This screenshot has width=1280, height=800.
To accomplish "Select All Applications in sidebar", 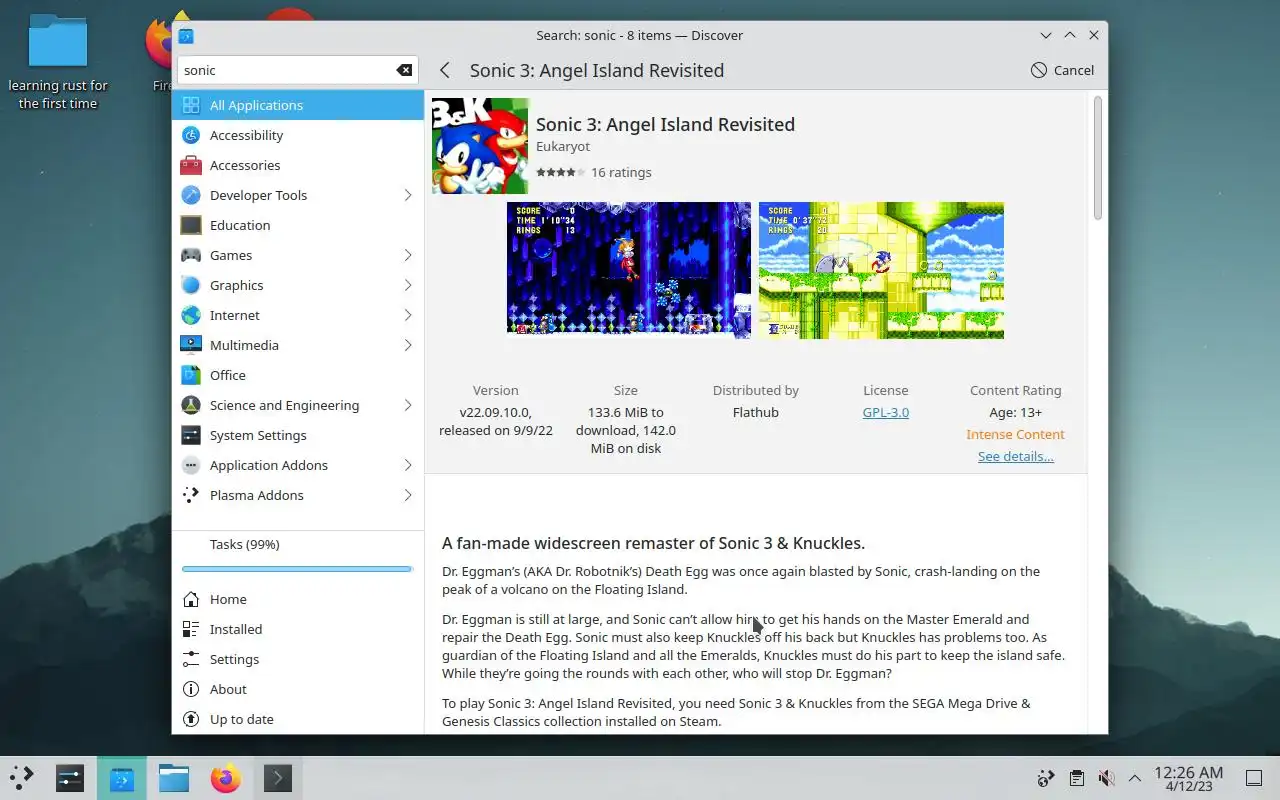I will point(298,105).
